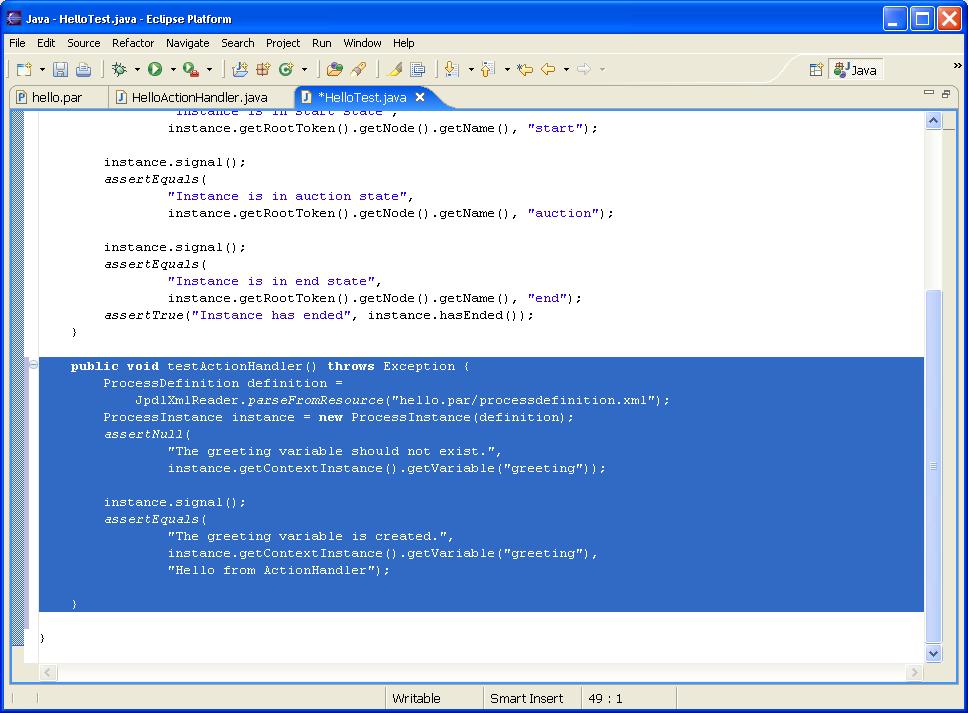Click the New Java Package icon
Screen dimensions: 968x713
(x=263, y=69)
